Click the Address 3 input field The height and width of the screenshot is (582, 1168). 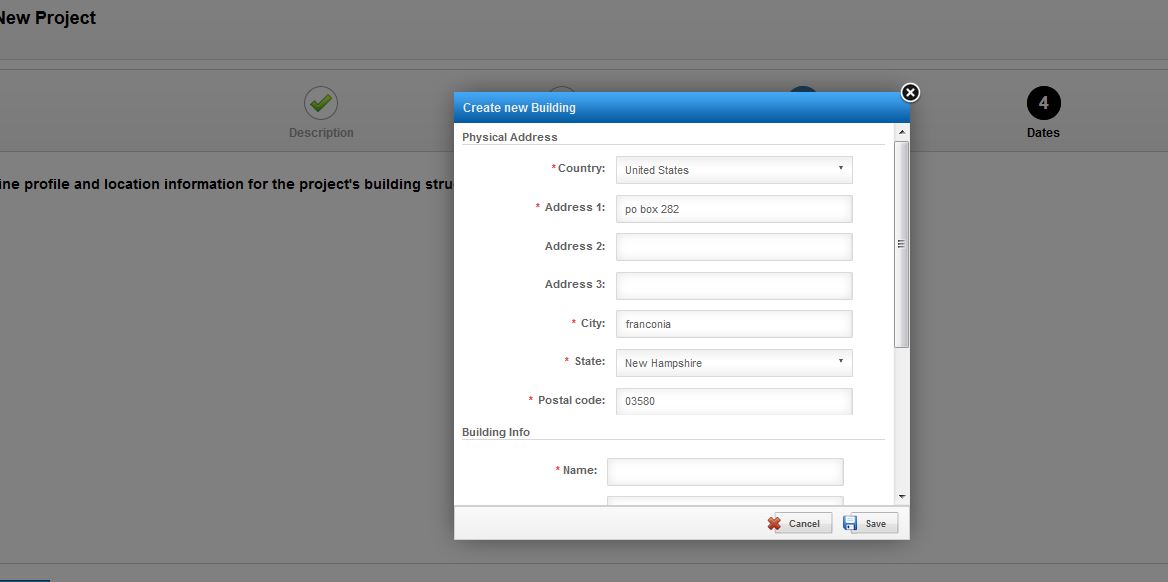tap(734, 285)
